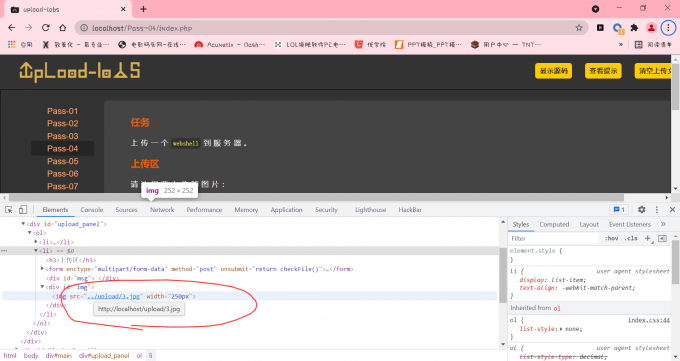Select body in breadcrumb bar

coord(31,356)
